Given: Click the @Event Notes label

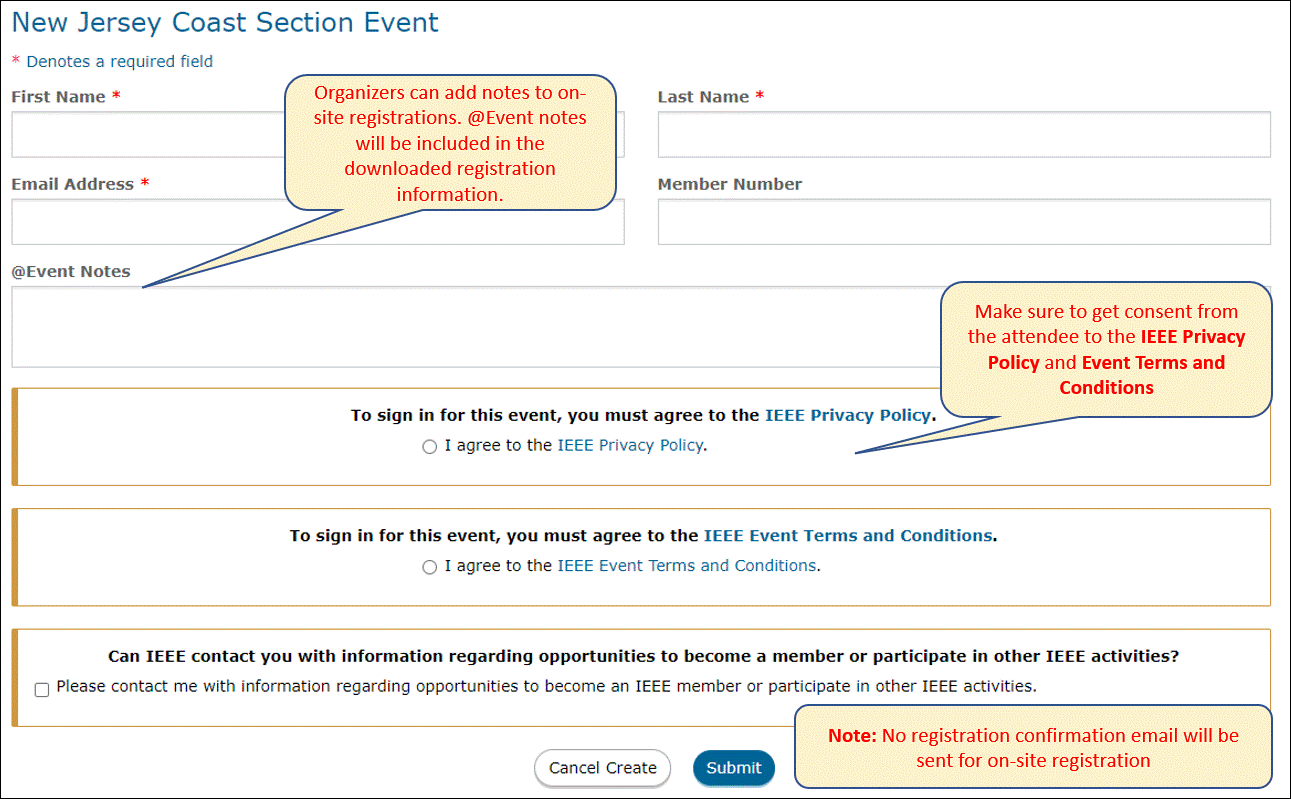Looking at the screenshot, I should [71, 271].
